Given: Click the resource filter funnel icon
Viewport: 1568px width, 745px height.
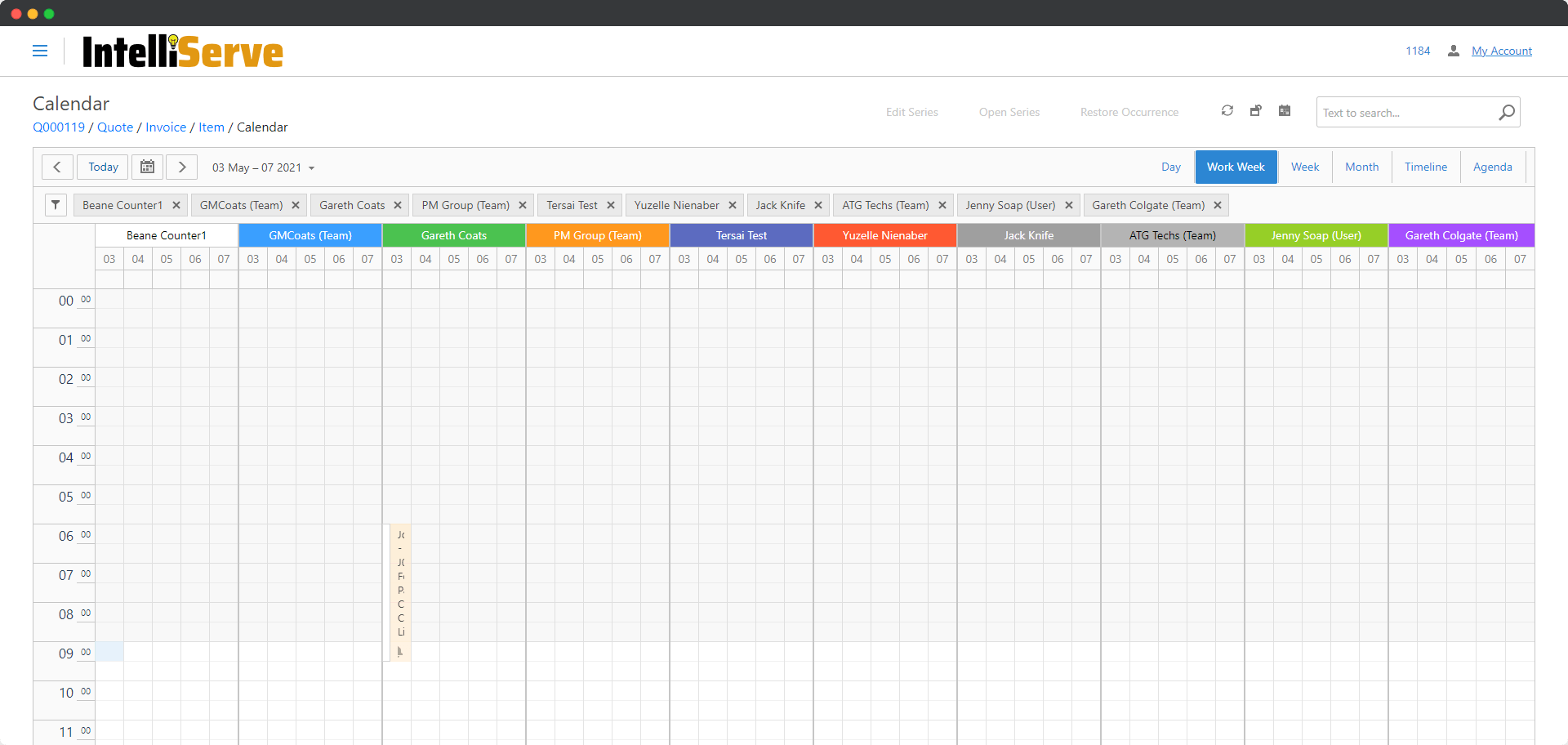Looking at the screenshot, I should tap(56, 205).
